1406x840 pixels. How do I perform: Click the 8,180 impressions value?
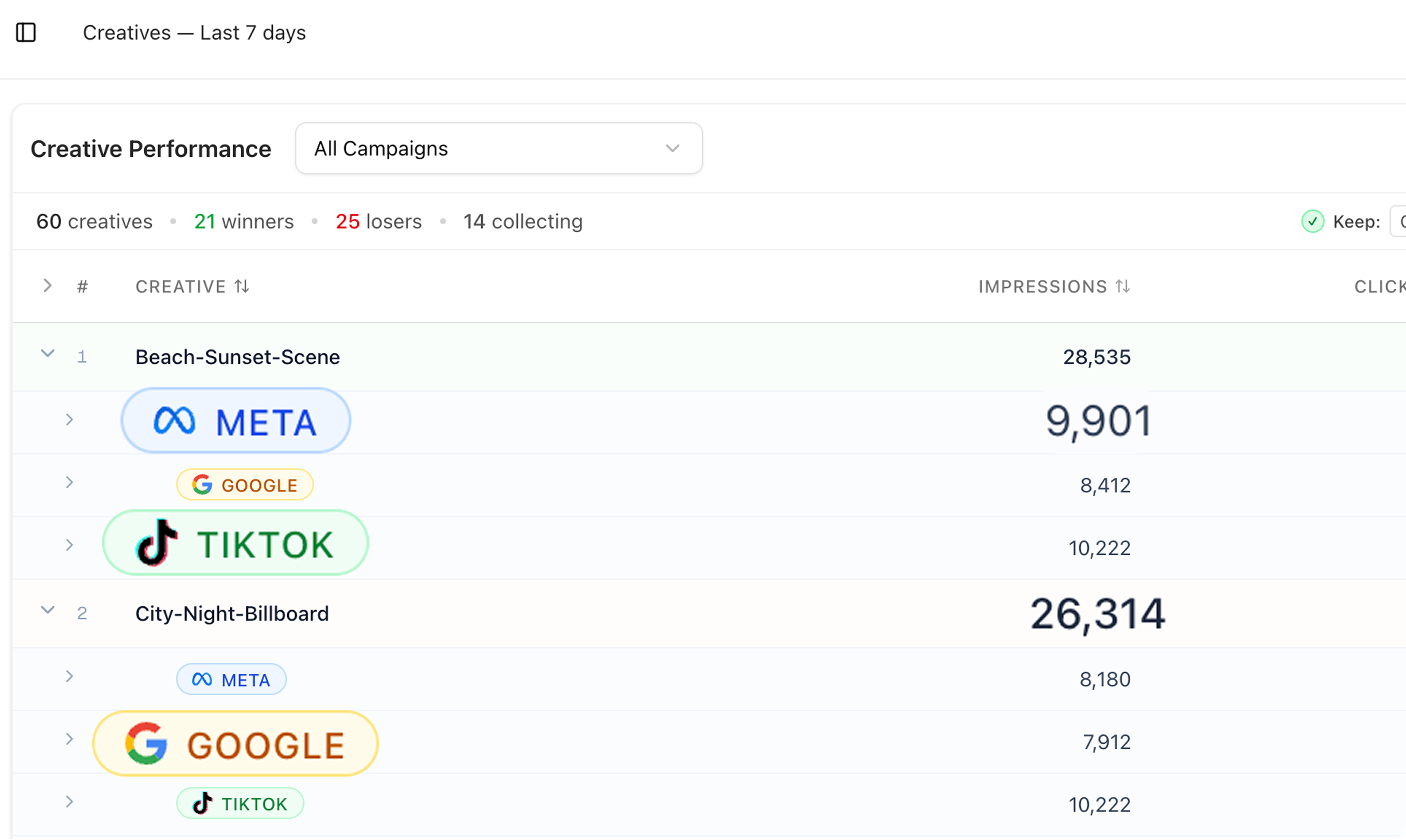pyautogui.click(x=1106, y=679)
